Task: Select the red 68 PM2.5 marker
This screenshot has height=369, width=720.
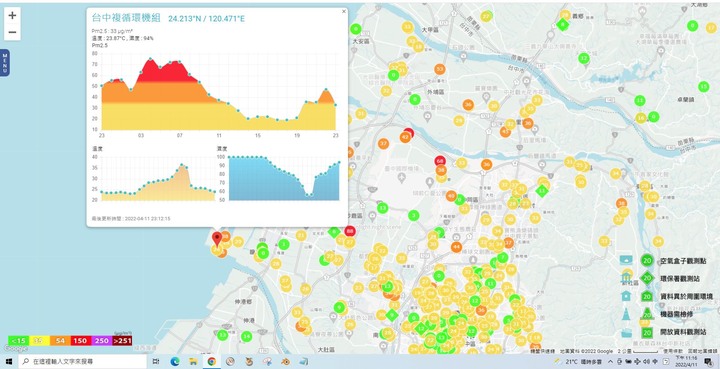Action: click(440, 161)
